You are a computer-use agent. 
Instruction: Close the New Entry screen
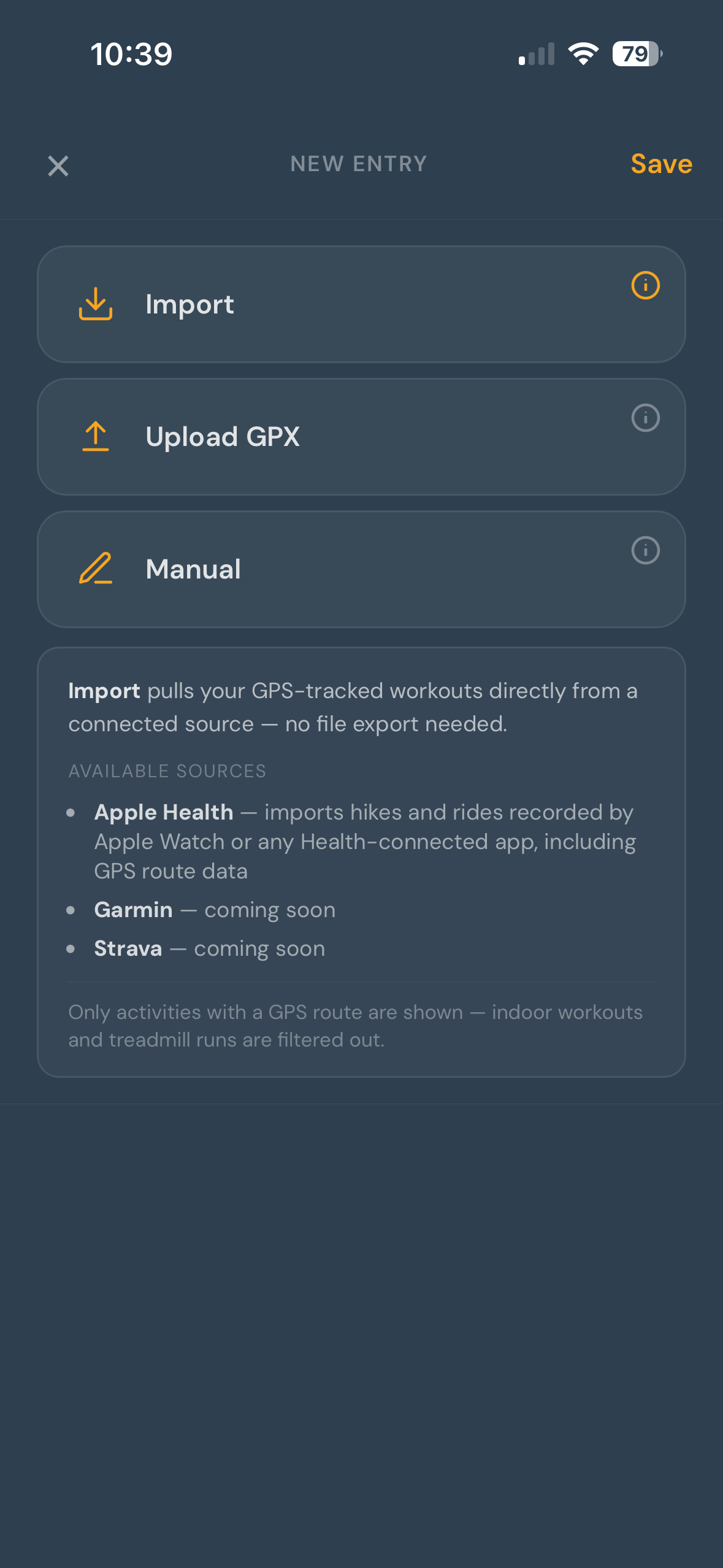(x=58, y=166)
